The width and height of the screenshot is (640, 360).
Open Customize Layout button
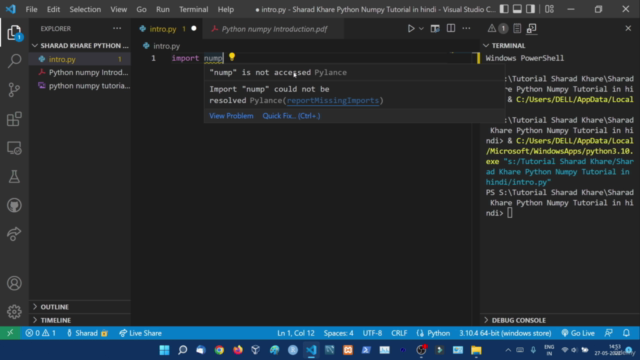pyautogui.click(x=549, y=9)
